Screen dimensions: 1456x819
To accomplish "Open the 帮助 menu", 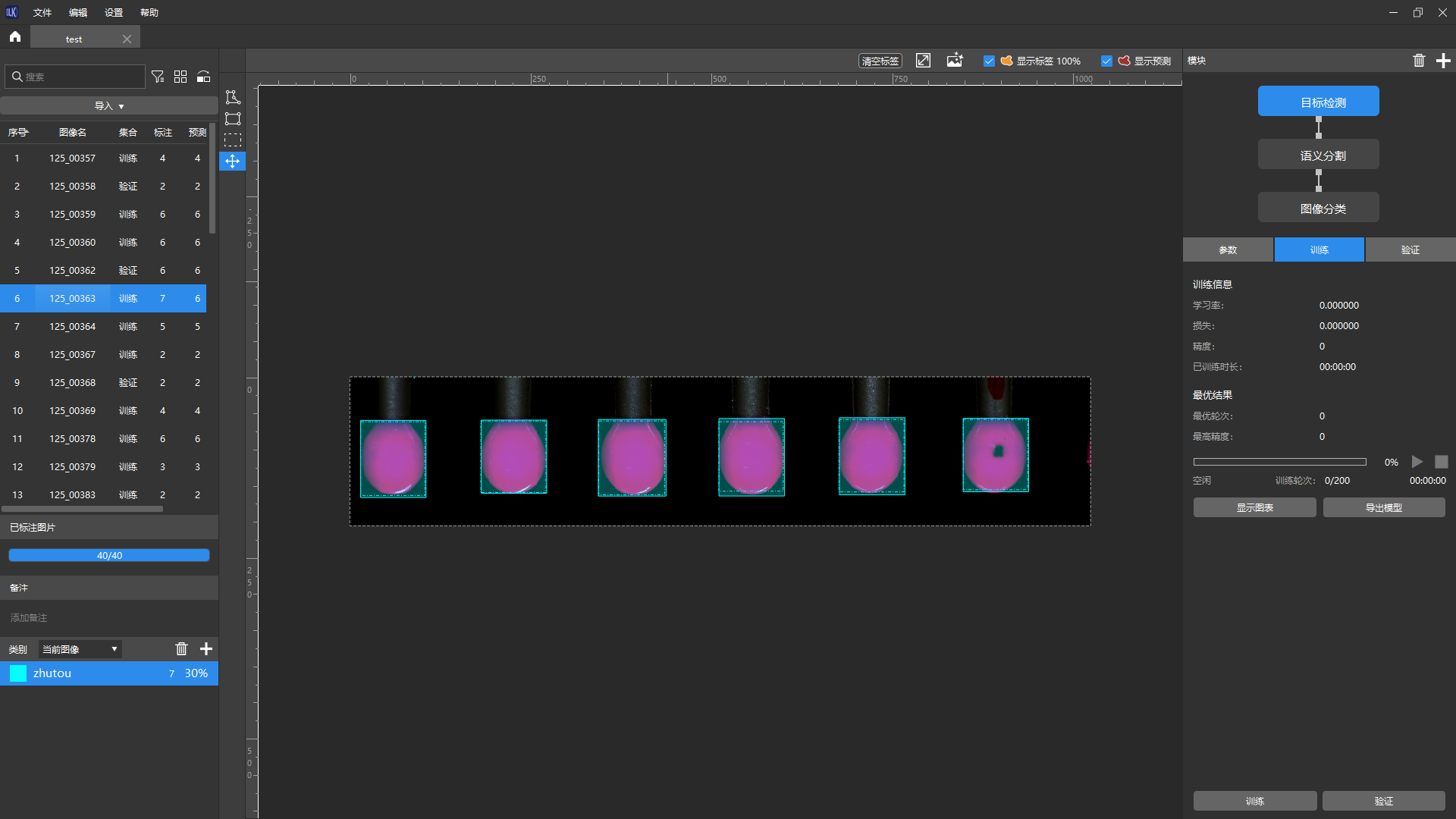I will [x=149, y=12].
